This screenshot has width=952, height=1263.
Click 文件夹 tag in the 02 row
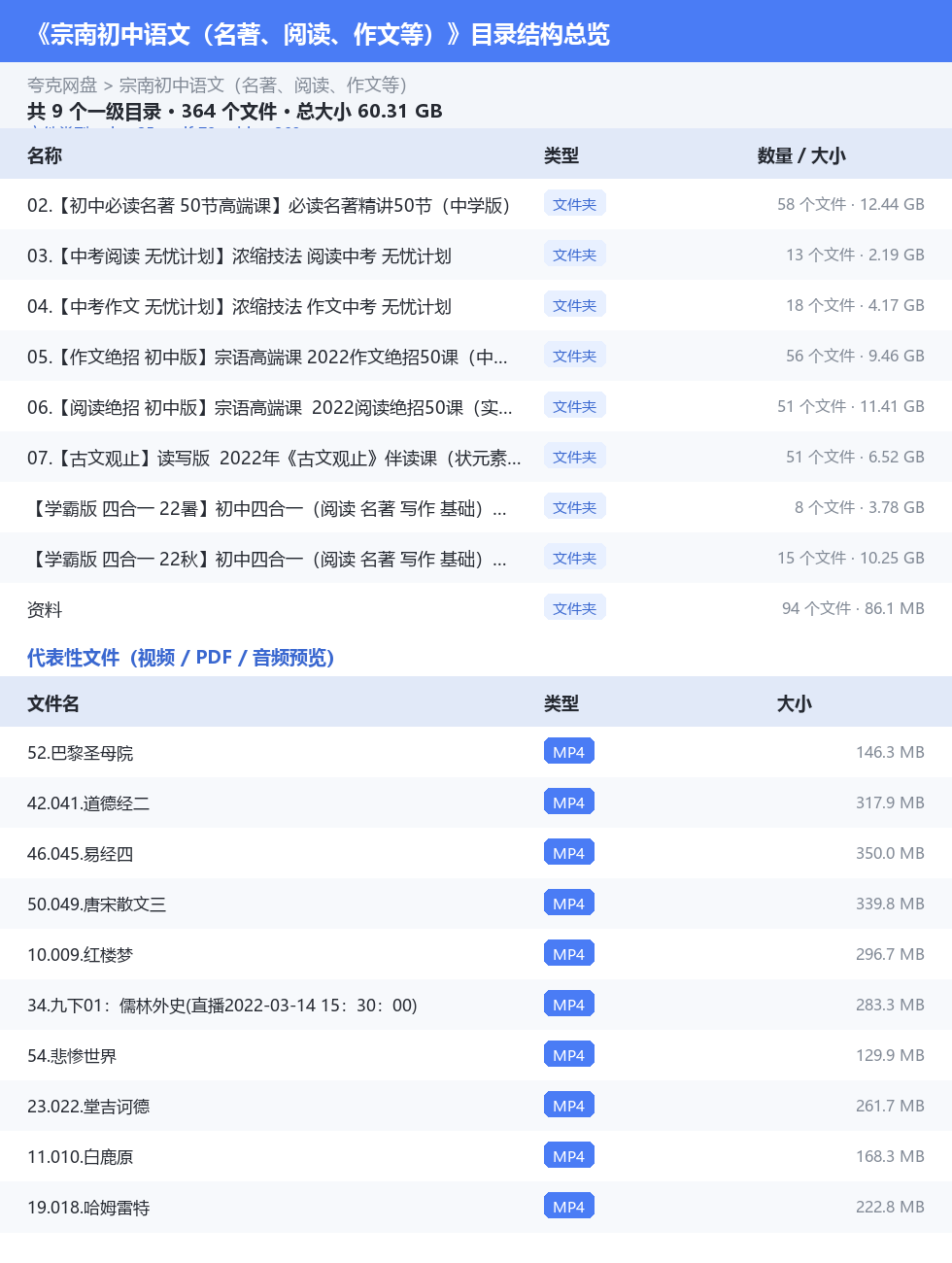[x=575, y=204]
